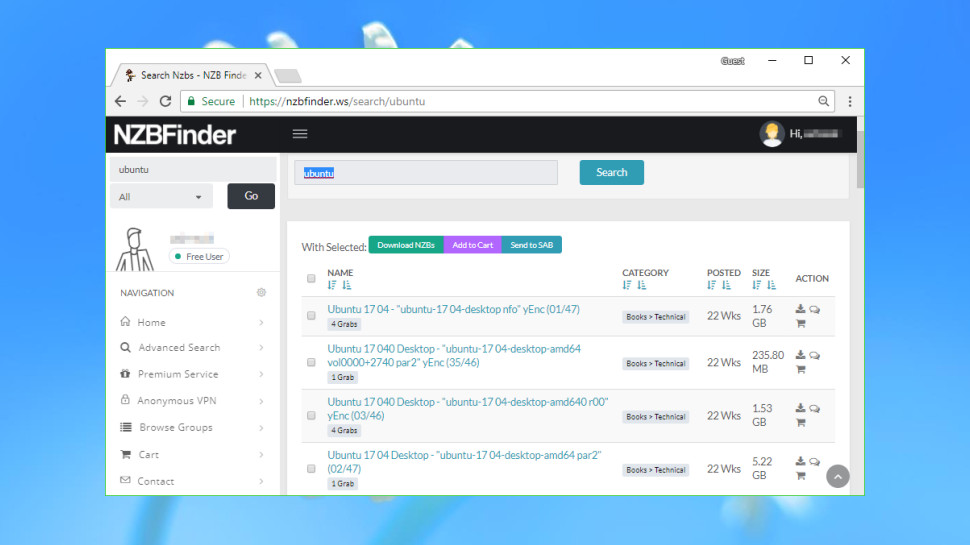
Task: Expand Advanced Search chevron
Action: pyautogui.click(x=261, y=348)
